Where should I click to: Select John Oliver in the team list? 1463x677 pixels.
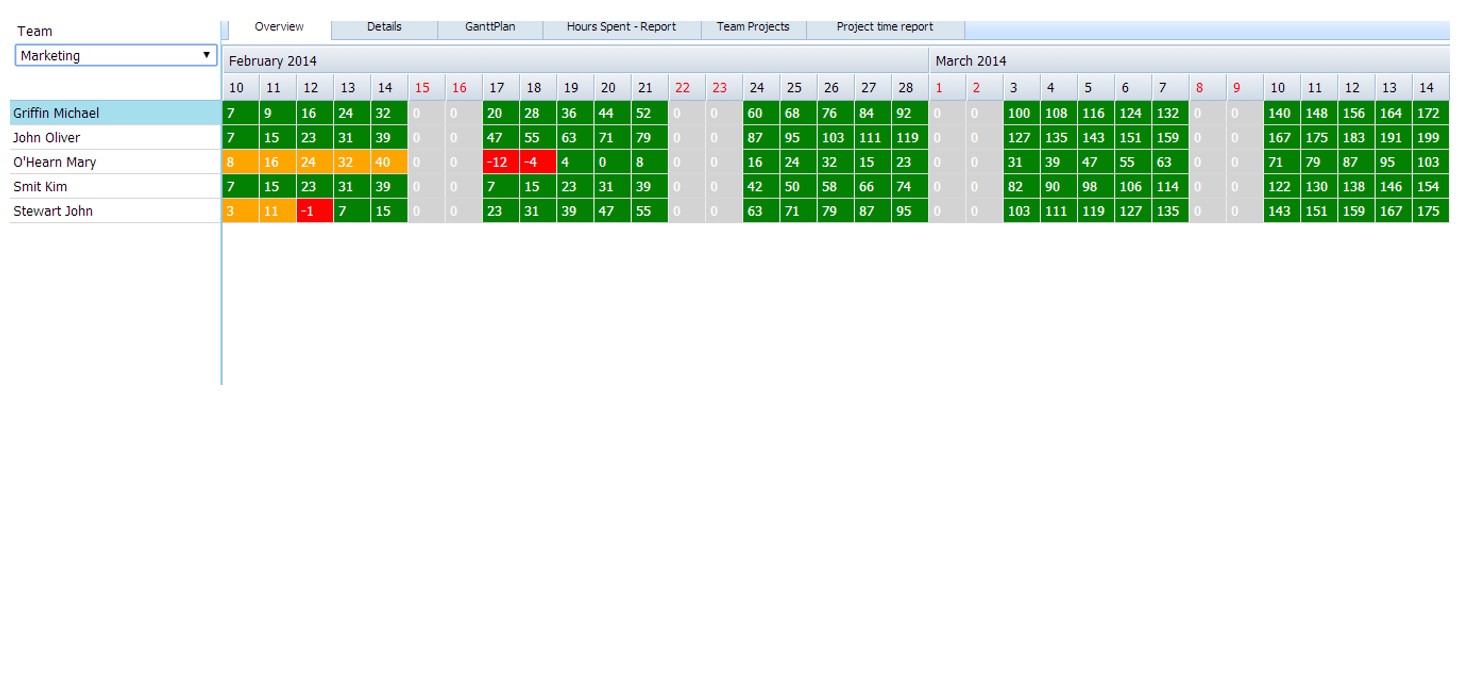[115, 138]
